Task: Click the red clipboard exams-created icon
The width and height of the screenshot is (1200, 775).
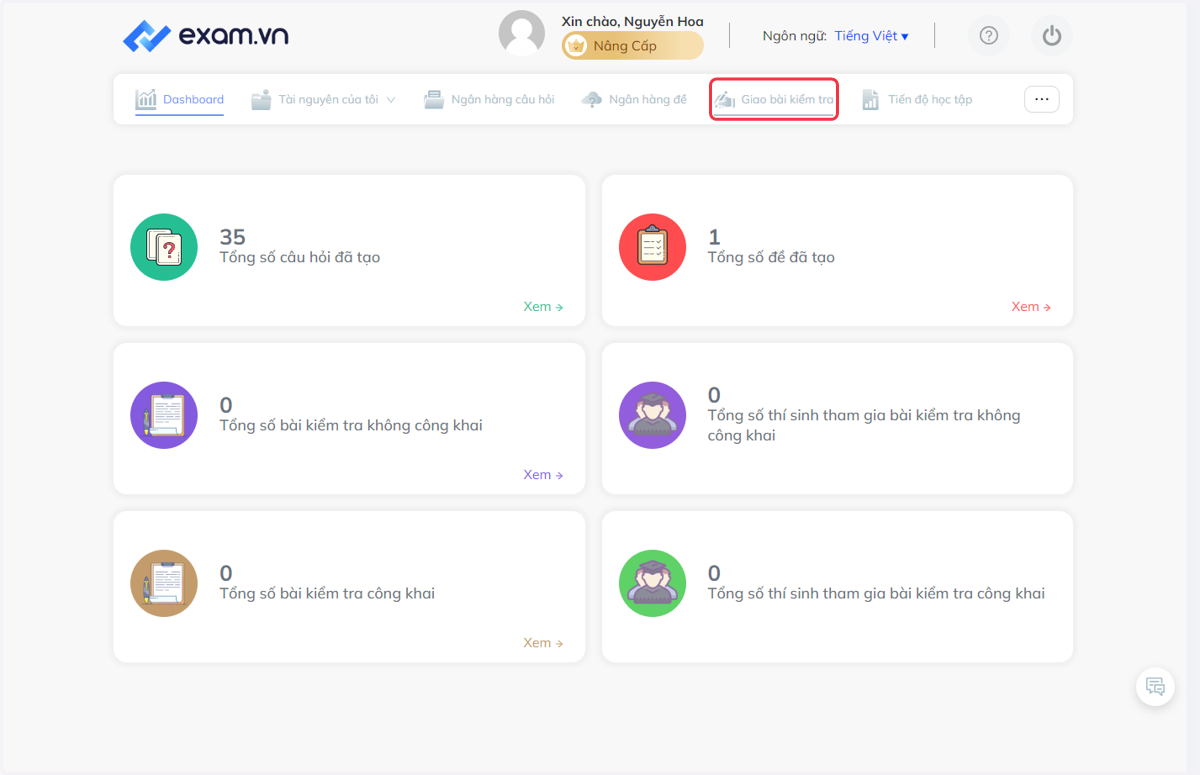Action: (652, 247)
